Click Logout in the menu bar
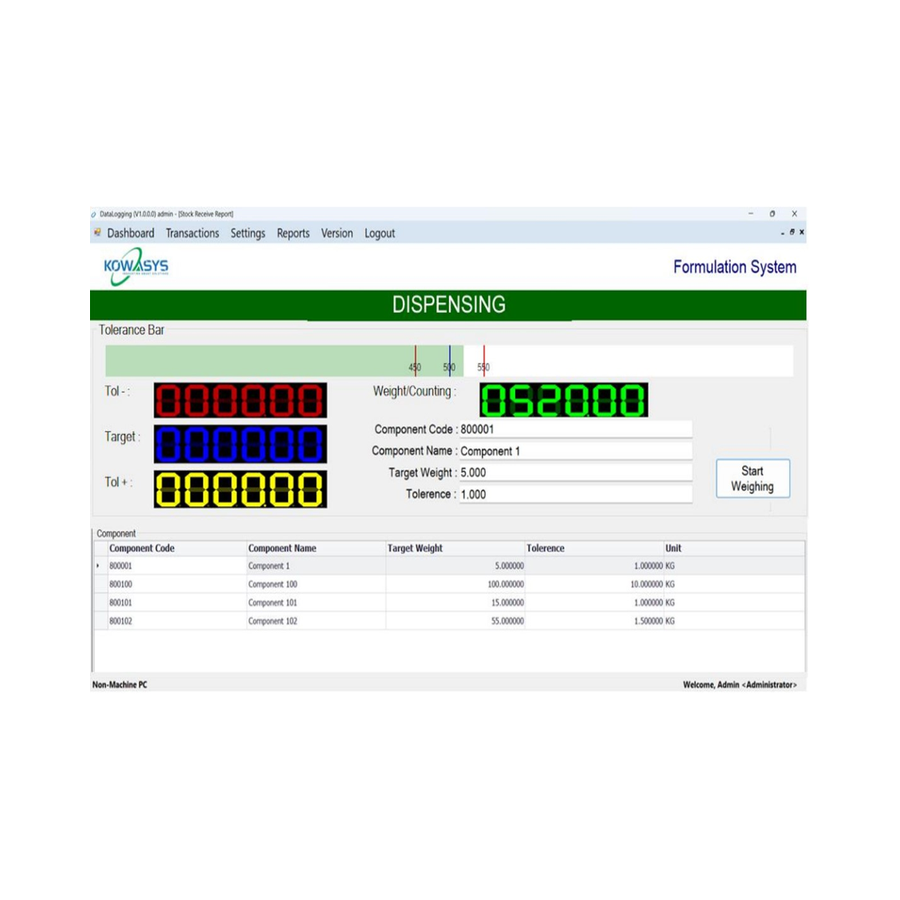 coord(379,233)
